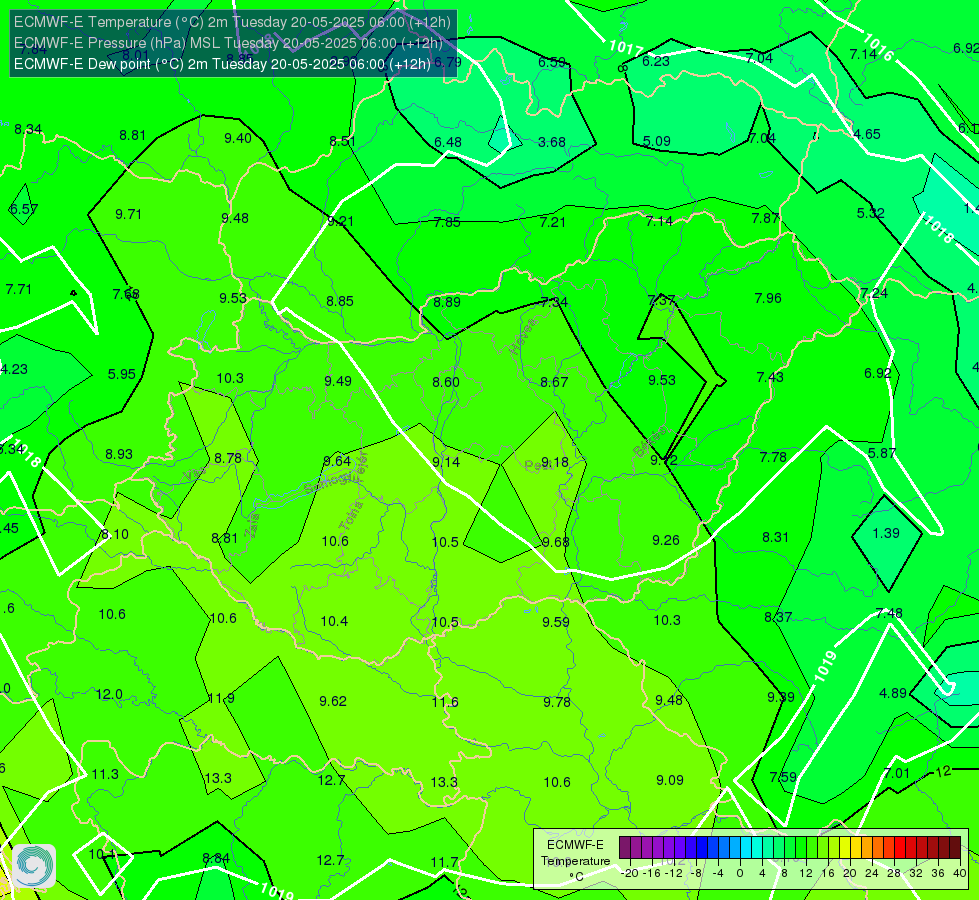Click the 12.0 temperature value
The image size is (979, 900).
[x=109, y=694]
